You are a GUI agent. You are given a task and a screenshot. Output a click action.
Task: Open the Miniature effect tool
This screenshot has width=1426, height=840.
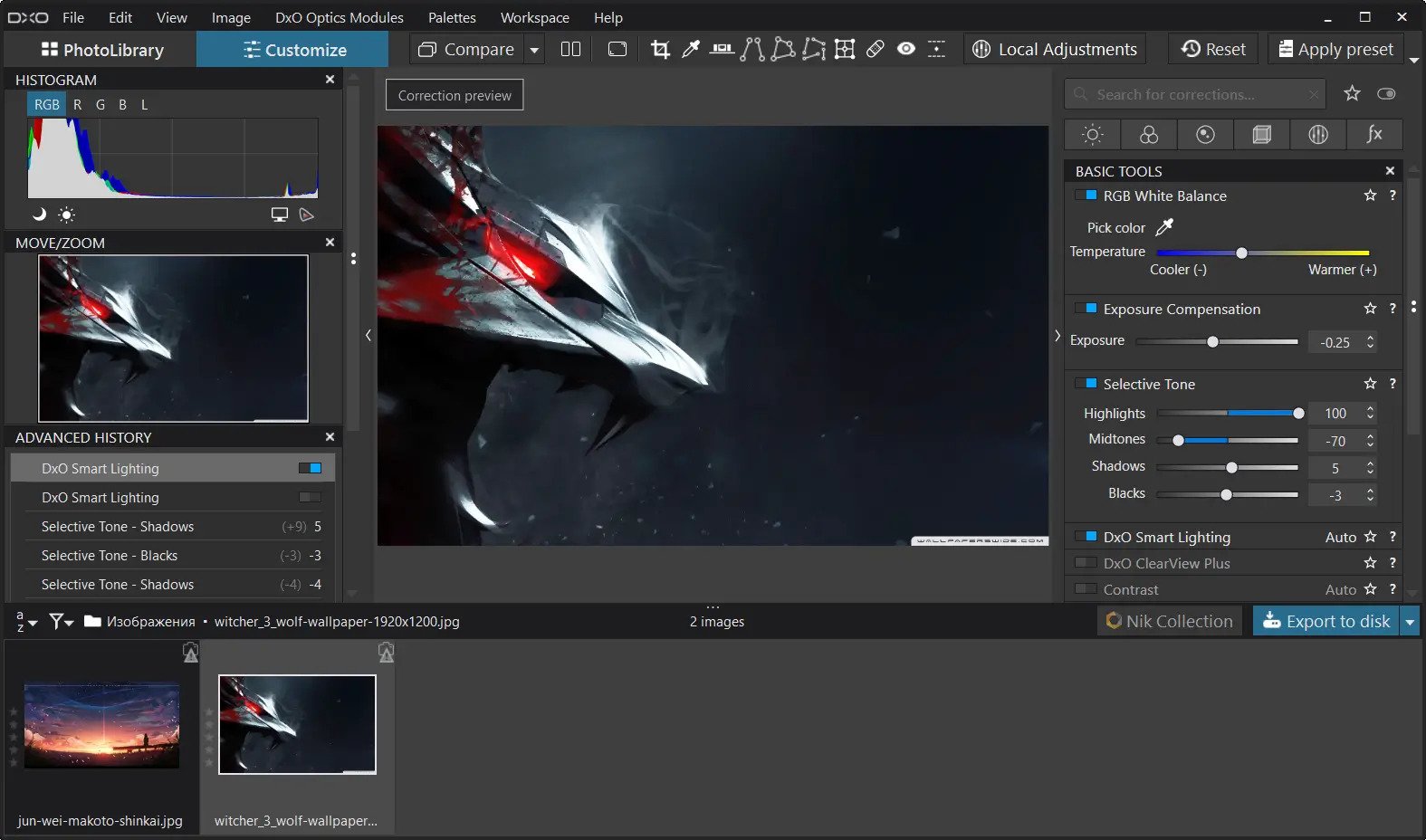pos(936,49)
